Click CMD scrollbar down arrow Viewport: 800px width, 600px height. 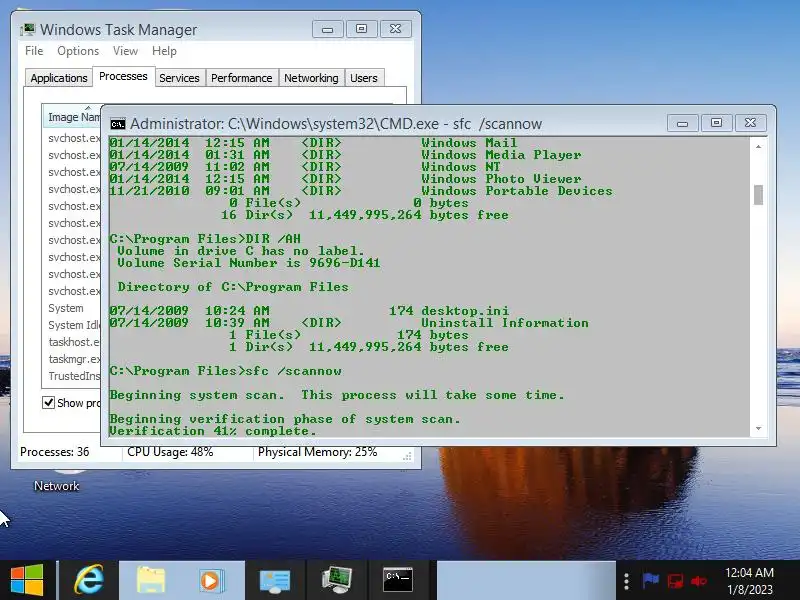click(759, 429)
